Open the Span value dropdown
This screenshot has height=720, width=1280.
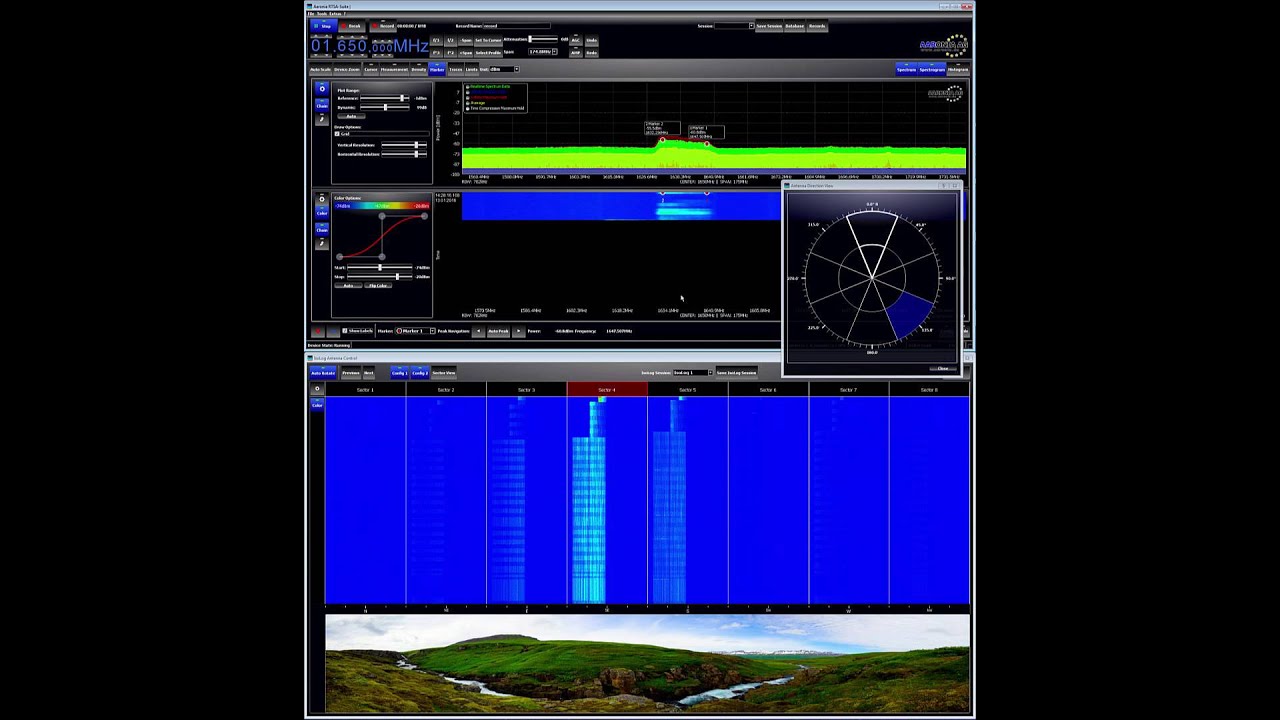(554, 51)
